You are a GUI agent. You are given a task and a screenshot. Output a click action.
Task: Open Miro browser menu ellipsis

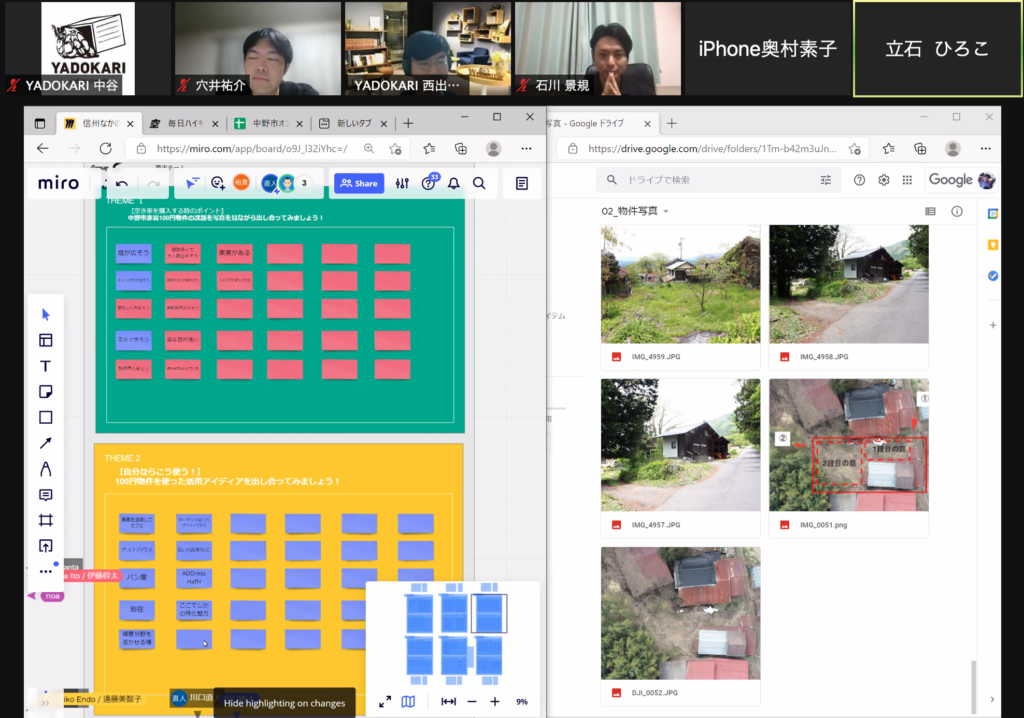[526, 148]
